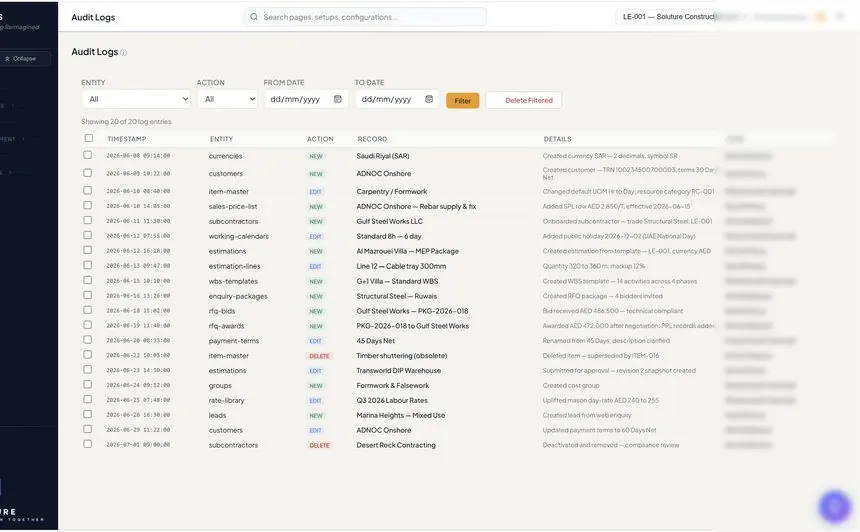Click the EDIT badge on Q3 2026 Labour Rates row
Image resolution: width=860 pixels, height=532 pixels.
315,401
